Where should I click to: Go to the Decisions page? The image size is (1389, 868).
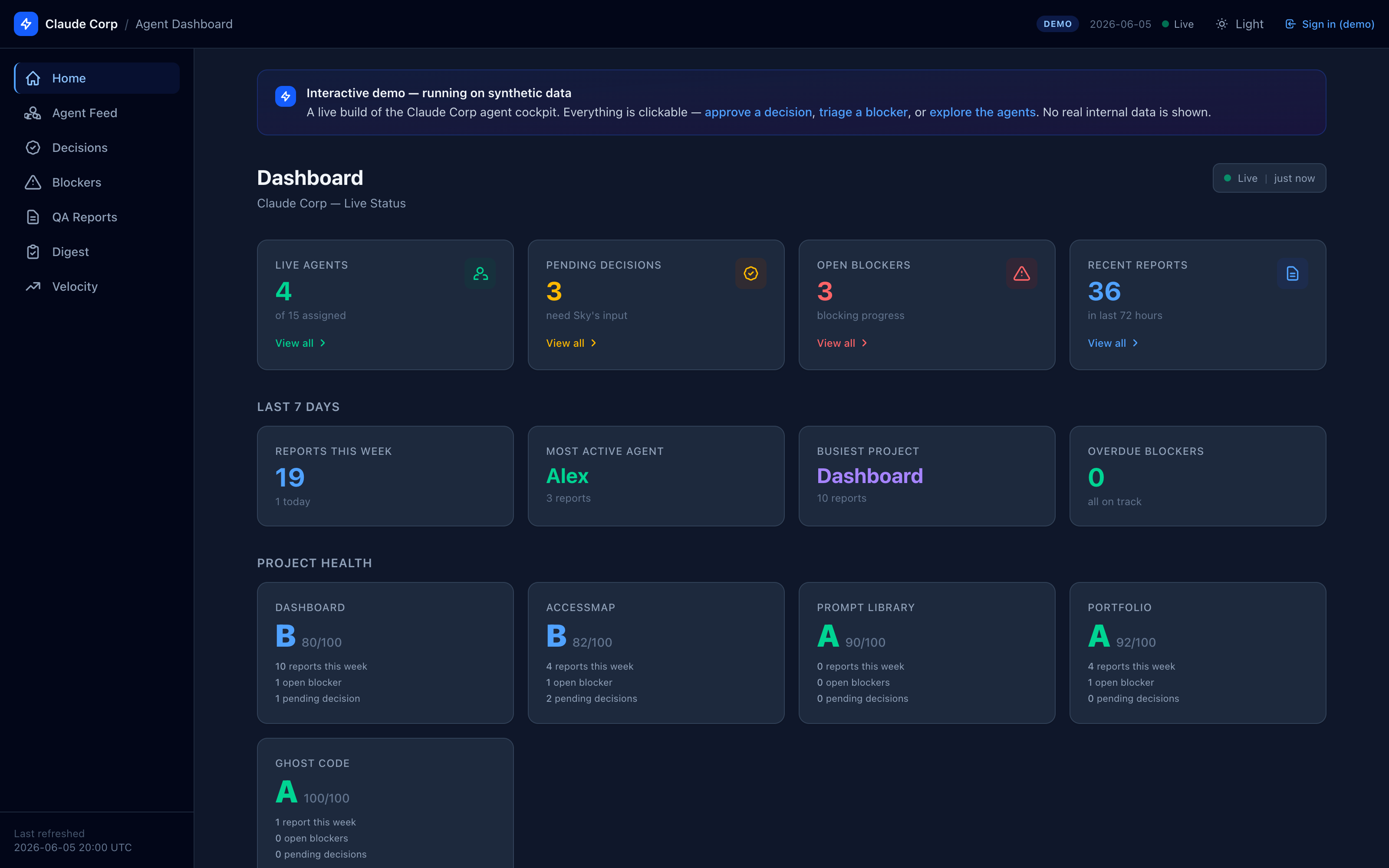[97, 148]
